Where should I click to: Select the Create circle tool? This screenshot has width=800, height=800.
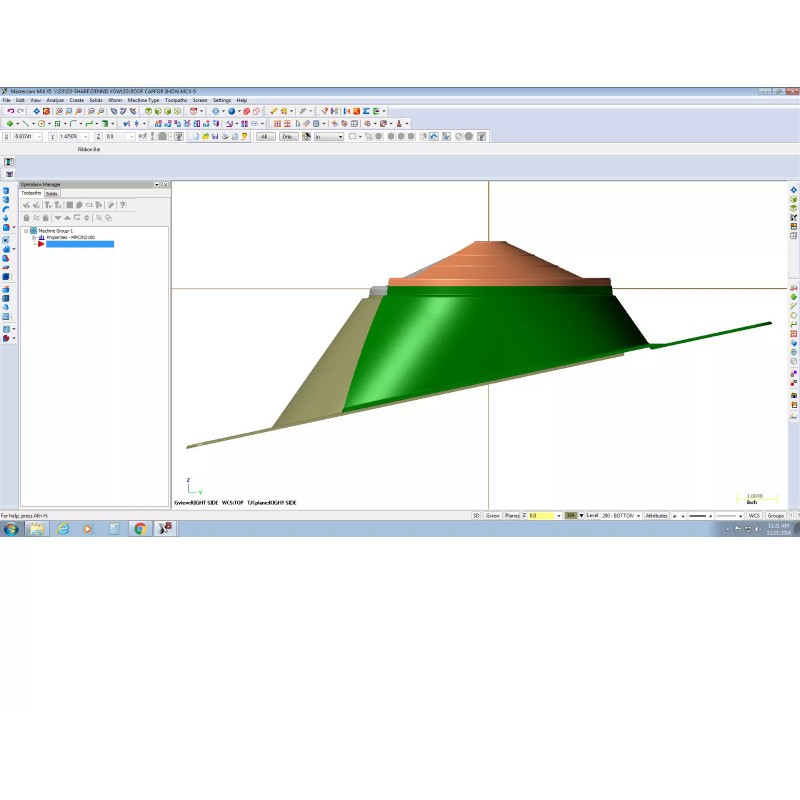(x=42, y=123)
